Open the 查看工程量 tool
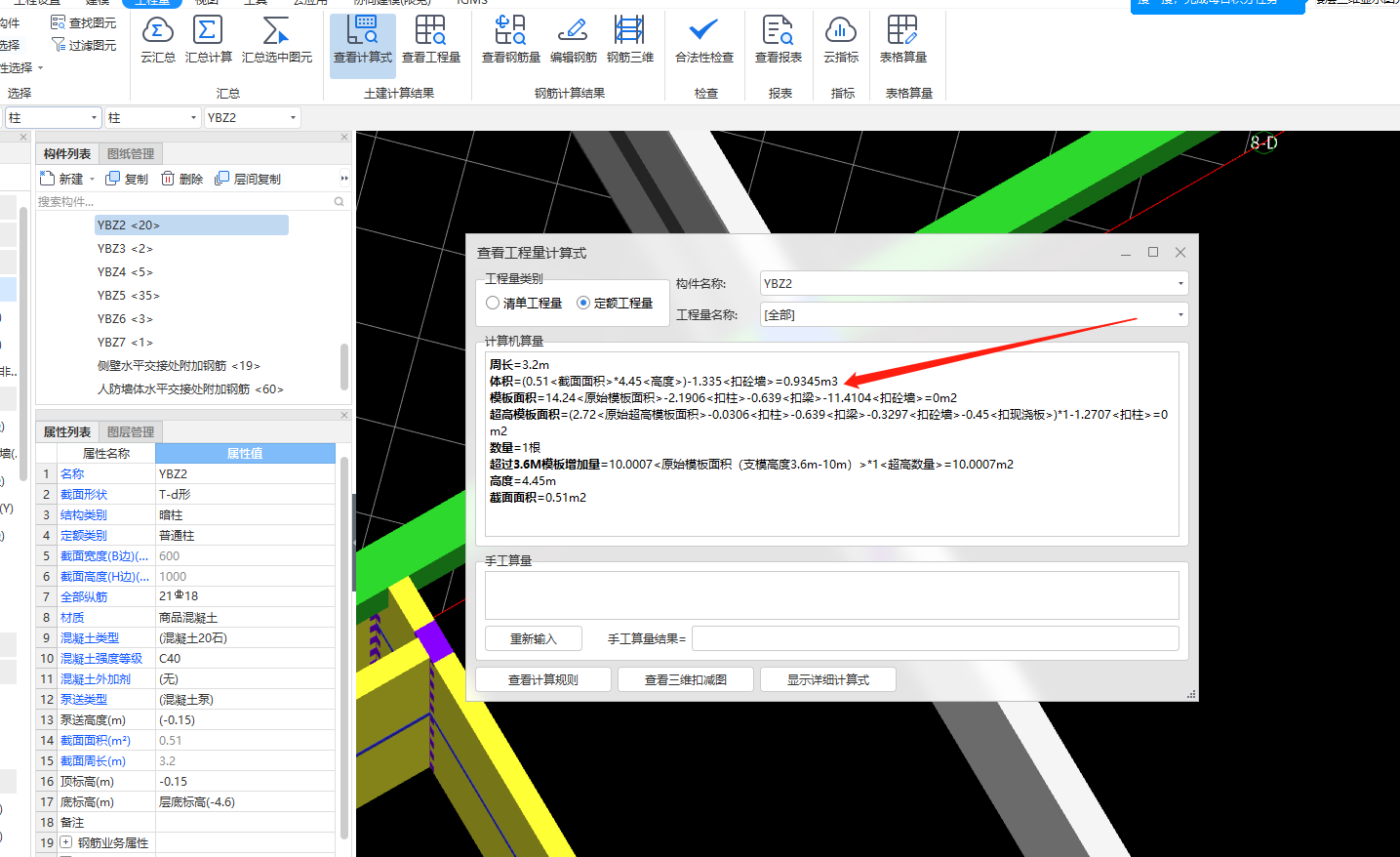The height and width of the screenshot is (857, 1400). pos(431,40)
